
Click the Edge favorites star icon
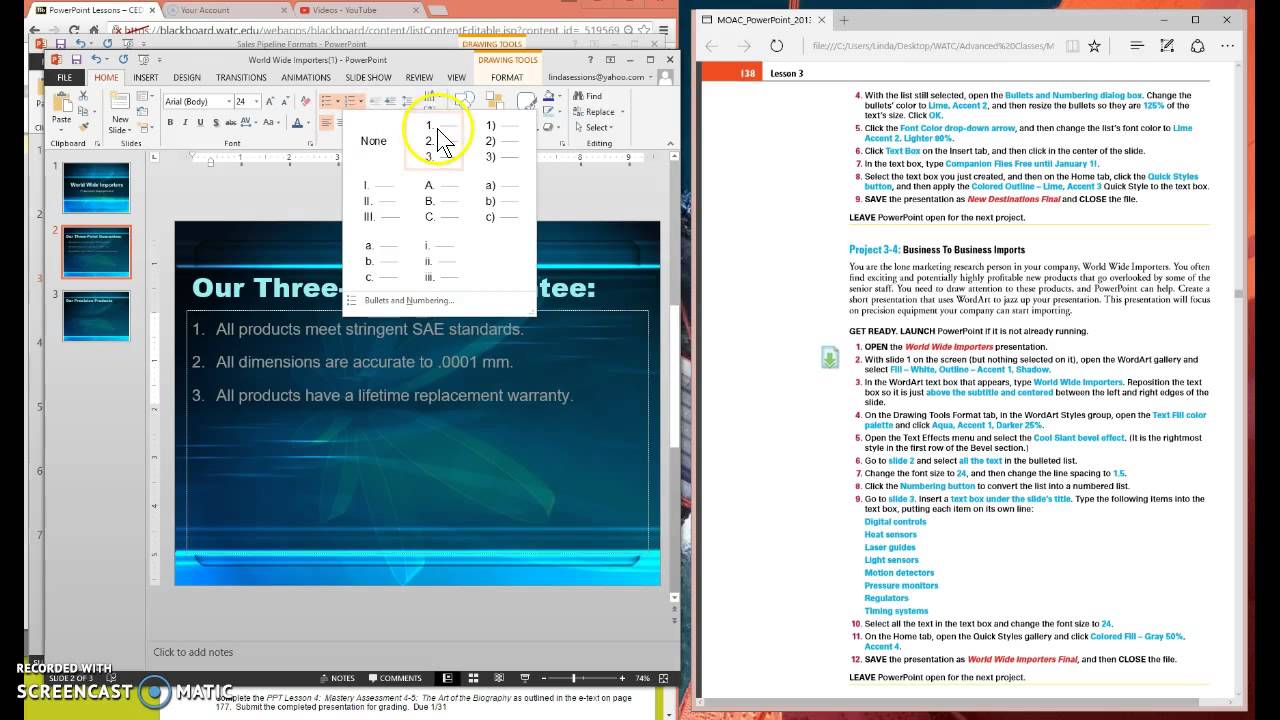[x=1095, y=46]
